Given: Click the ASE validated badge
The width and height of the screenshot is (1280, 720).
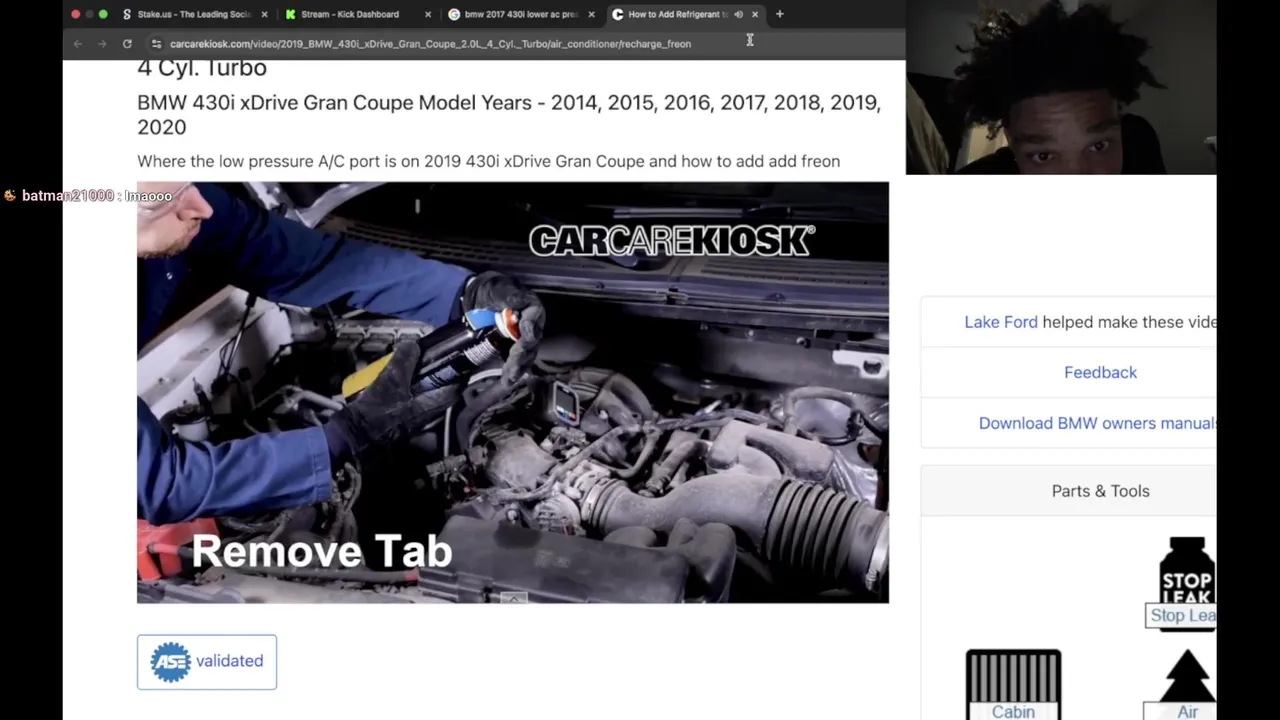Looking at the screenshot, I should (x=207, y=662).
